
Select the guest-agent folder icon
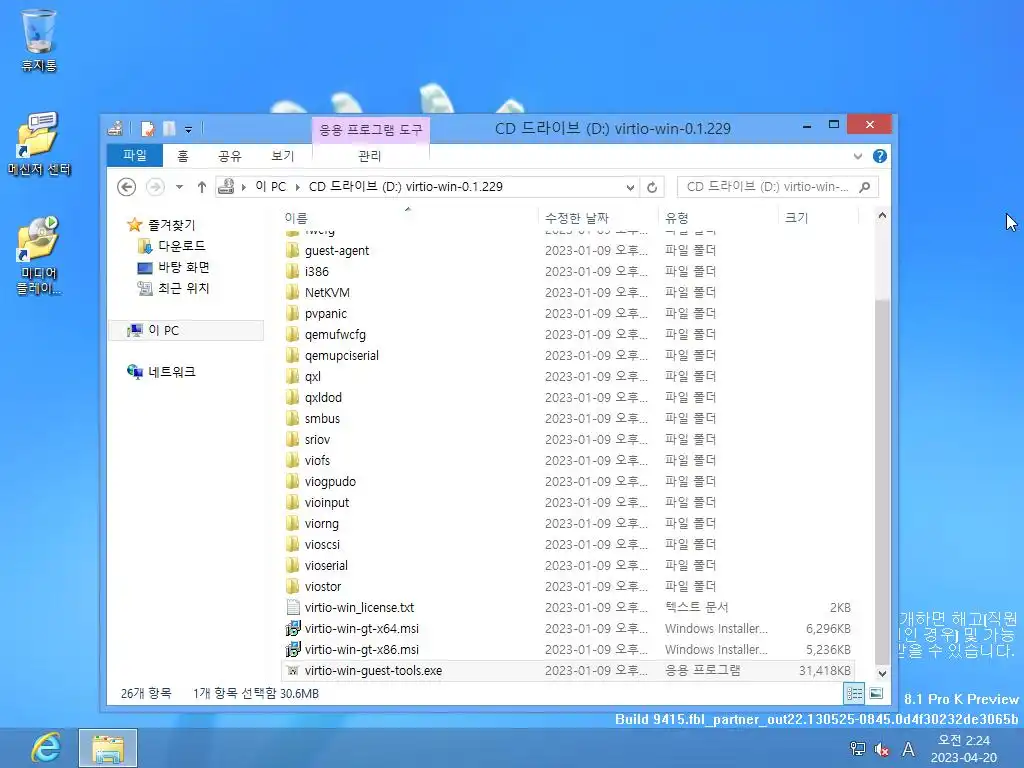pyautogui.click(x=293, y=251)
